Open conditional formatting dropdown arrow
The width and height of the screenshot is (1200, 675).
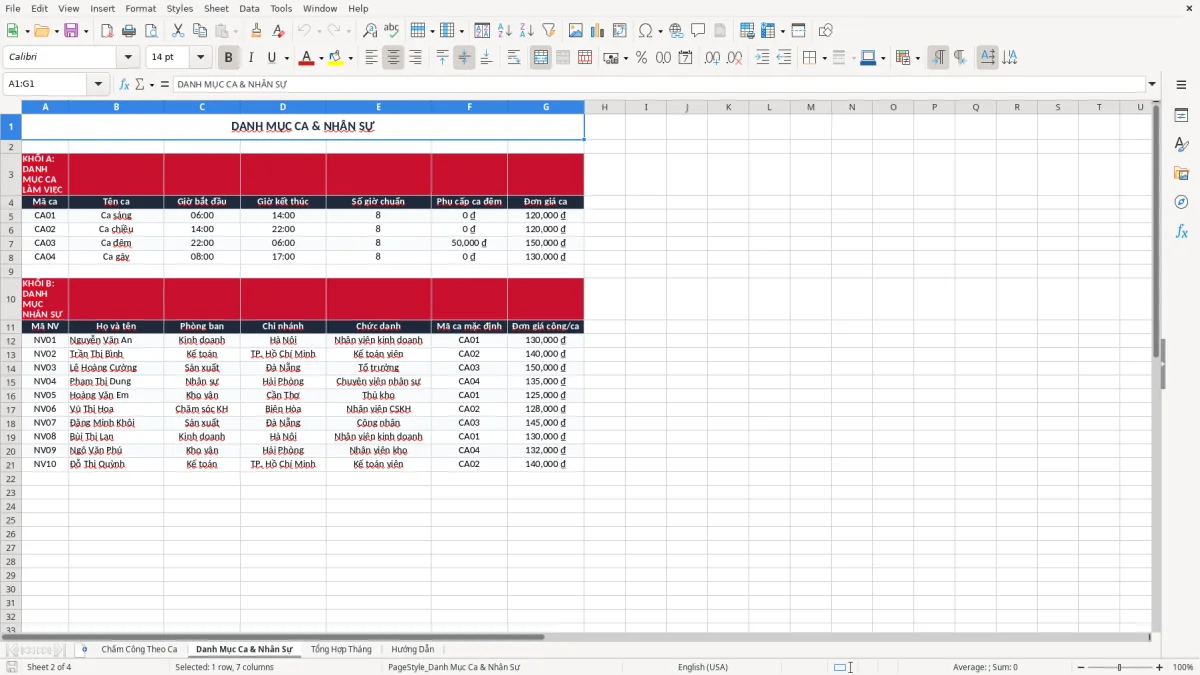tap(917, 58)
